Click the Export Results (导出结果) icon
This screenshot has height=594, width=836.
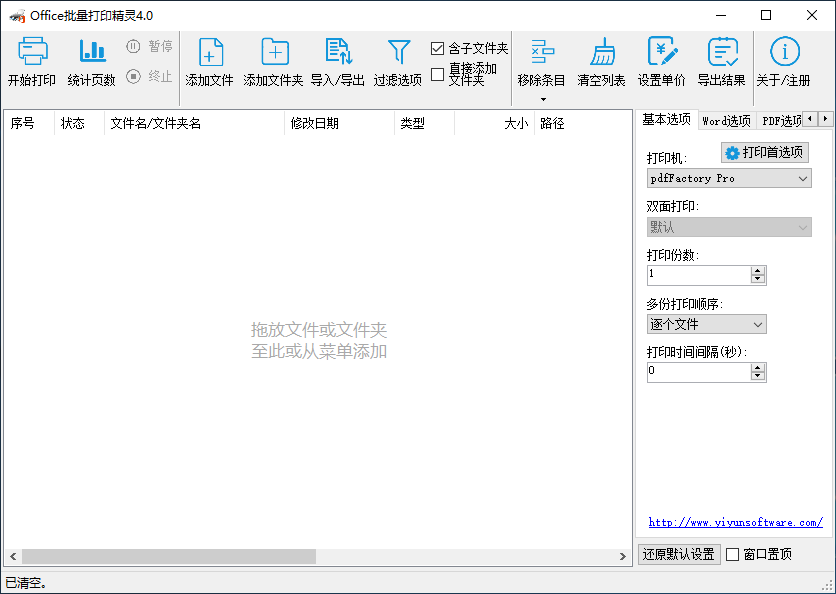pos(722,51)
